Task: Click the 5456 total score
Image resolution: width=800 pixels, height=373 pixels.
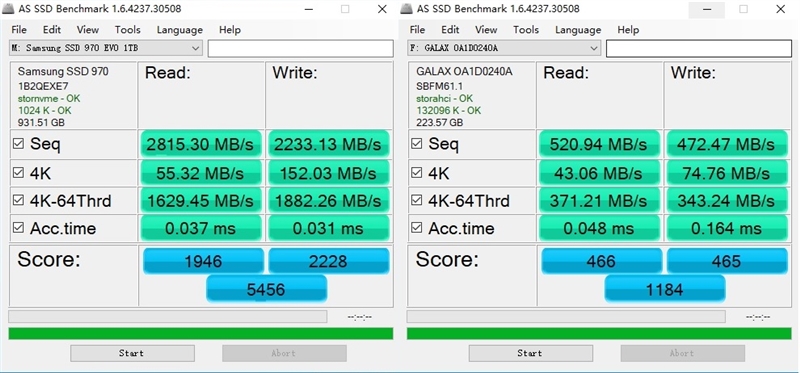Action: click(266, 289)
